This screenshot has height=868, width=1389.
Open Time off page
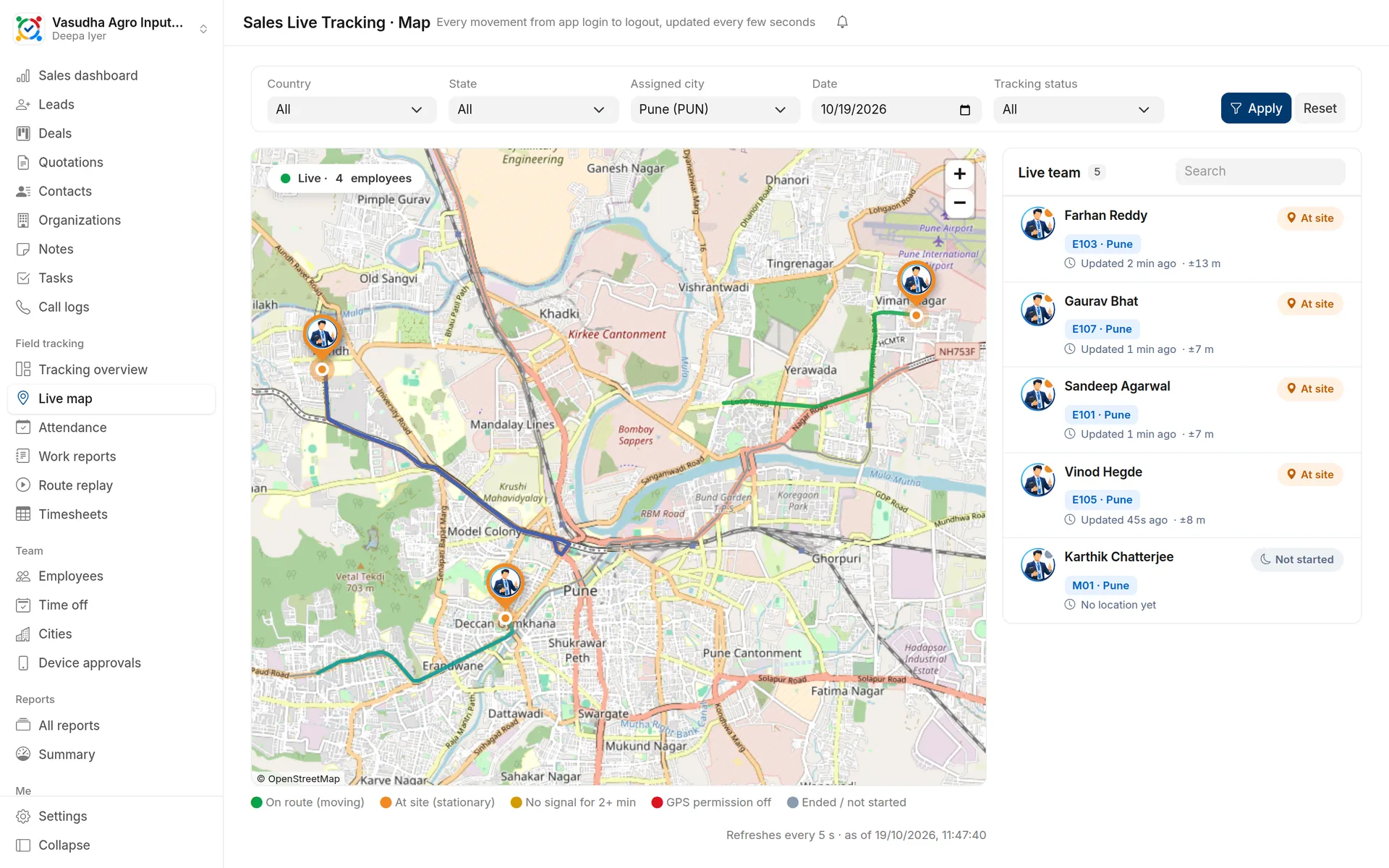[111, 605]
